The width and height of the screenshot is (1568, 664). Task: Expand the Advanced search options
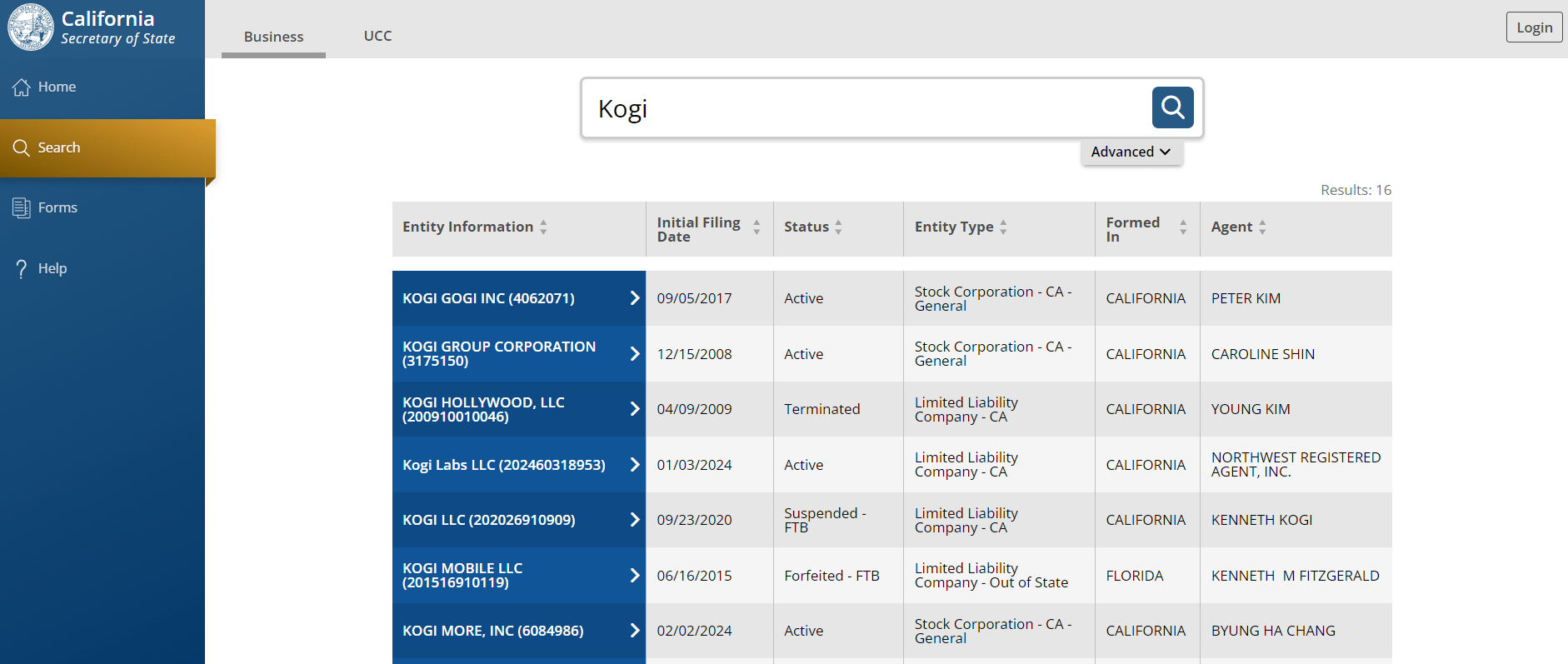[x=1131, y=152]
